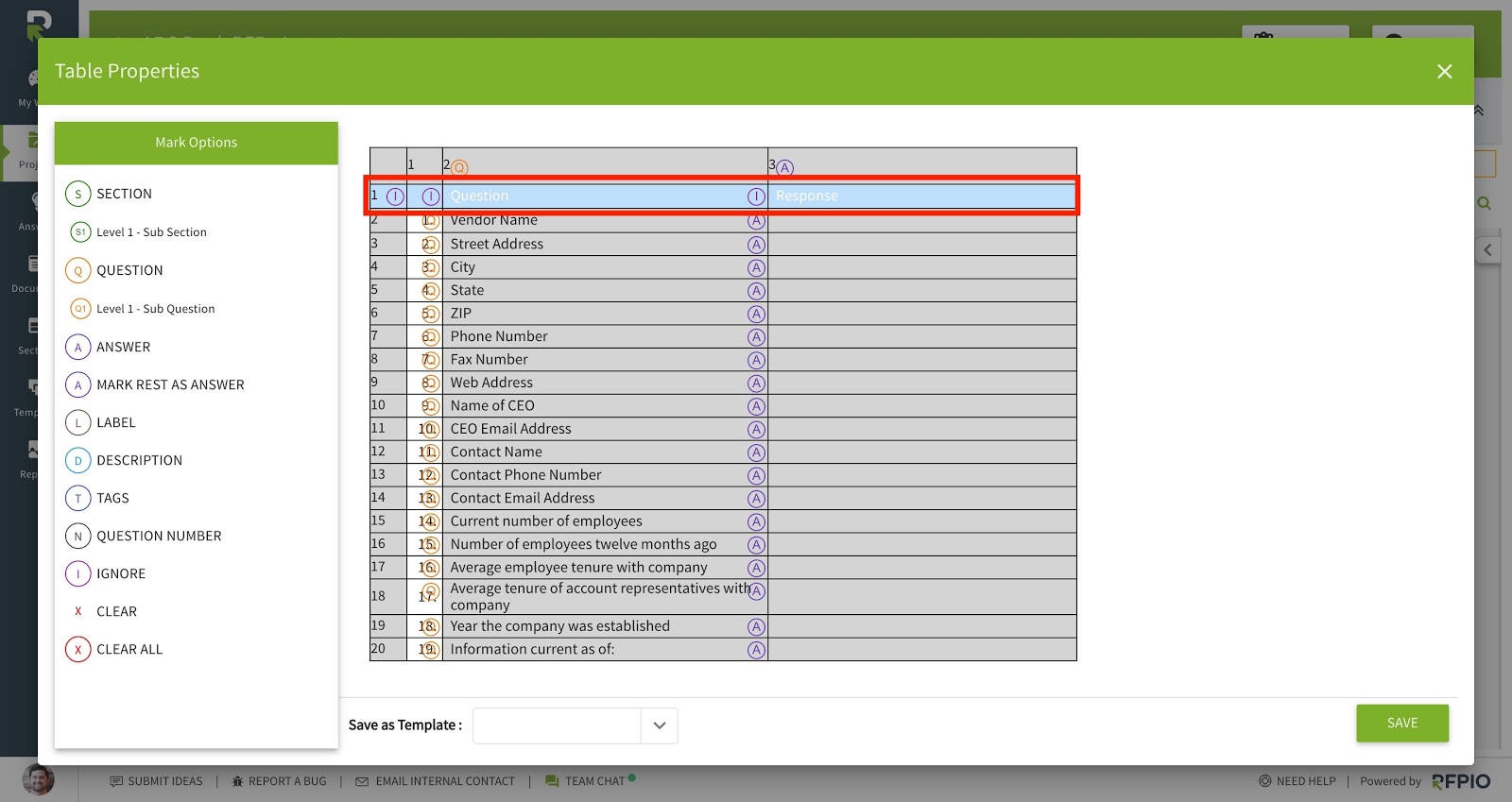
Task: Pick the IGNORE mark option
Action: pos(106,573)
